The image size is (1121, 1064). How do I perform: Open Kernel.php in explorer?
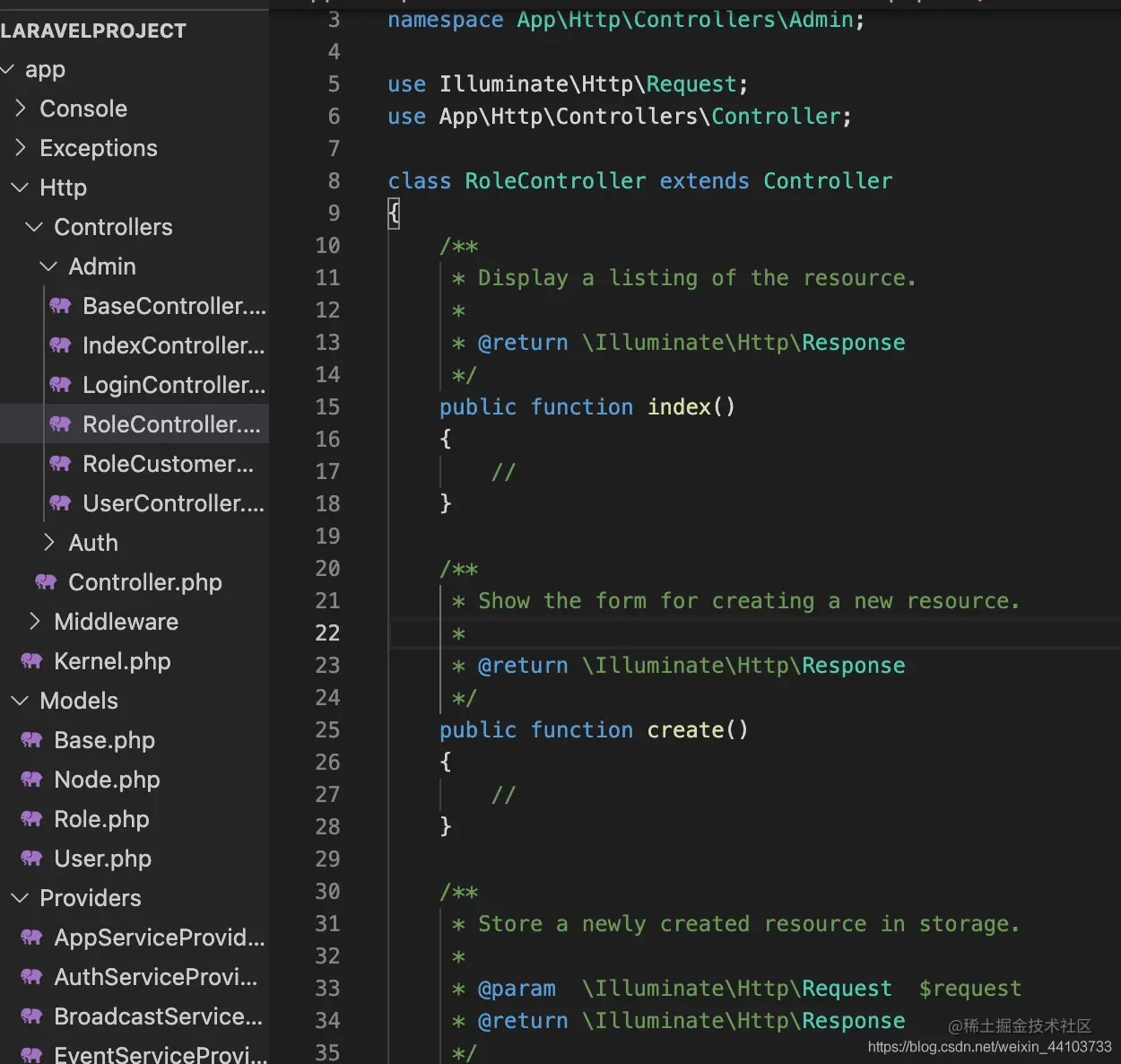click(x=135, y=661)
